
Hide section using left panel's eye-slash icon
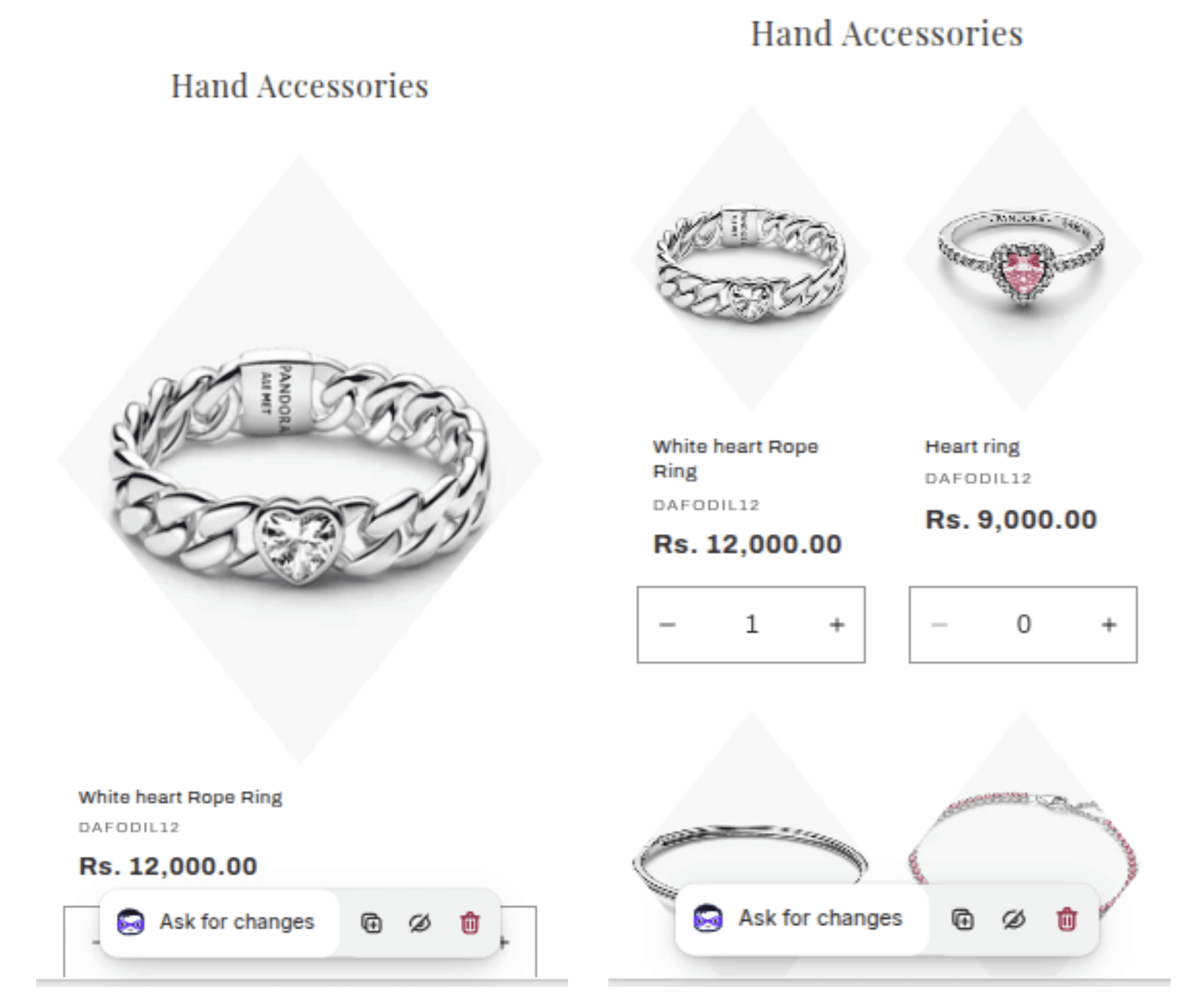[x=419, y=923]
